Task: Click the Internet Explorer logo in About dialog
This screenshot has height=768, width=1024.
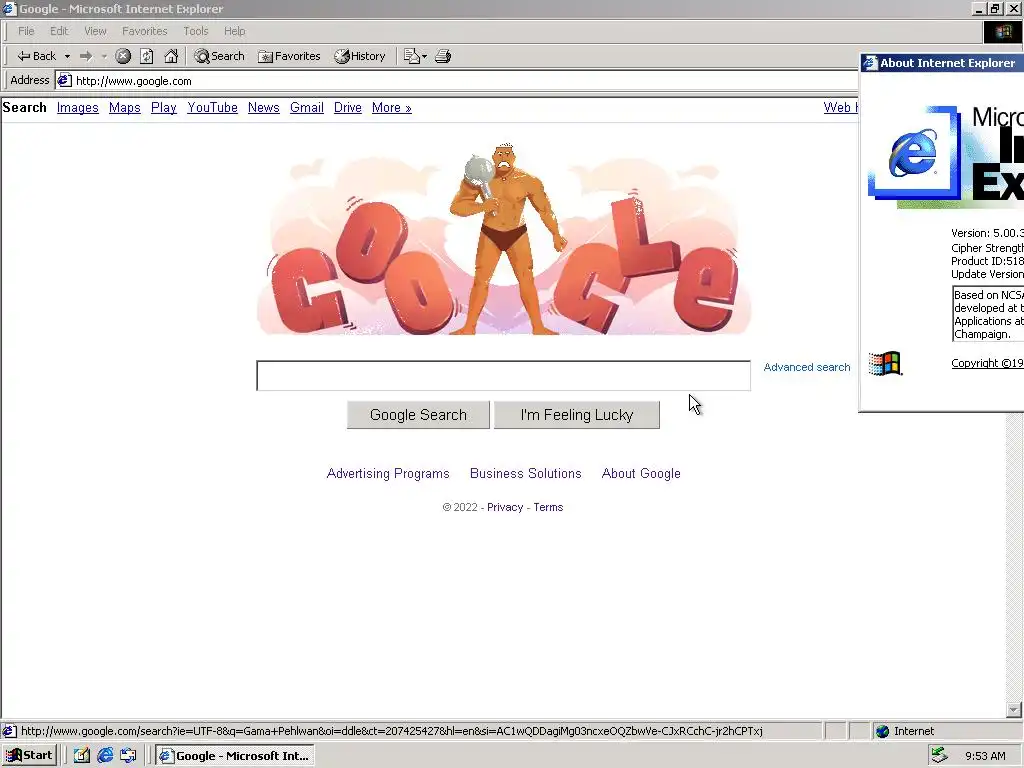Action: tap(913, 153)
